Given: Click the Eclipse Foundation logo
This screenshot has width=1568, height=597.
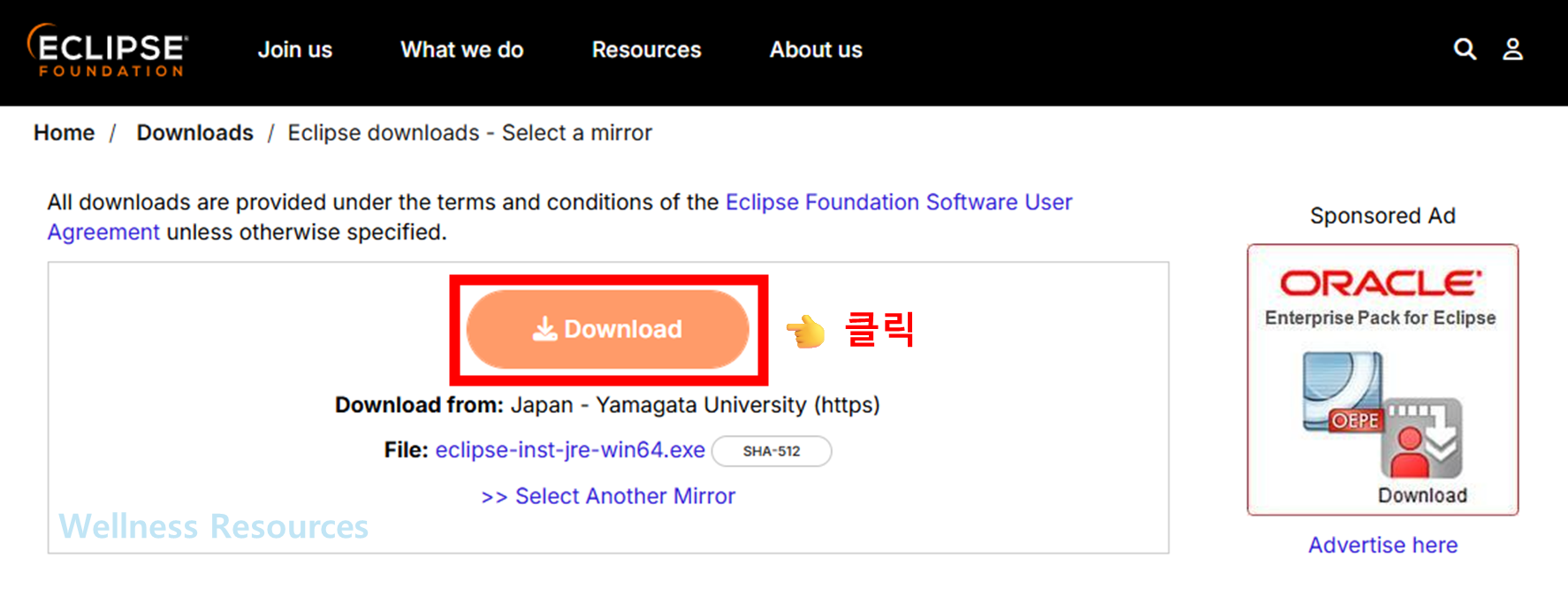Looking at the screenshot, I should coord(107,50).
